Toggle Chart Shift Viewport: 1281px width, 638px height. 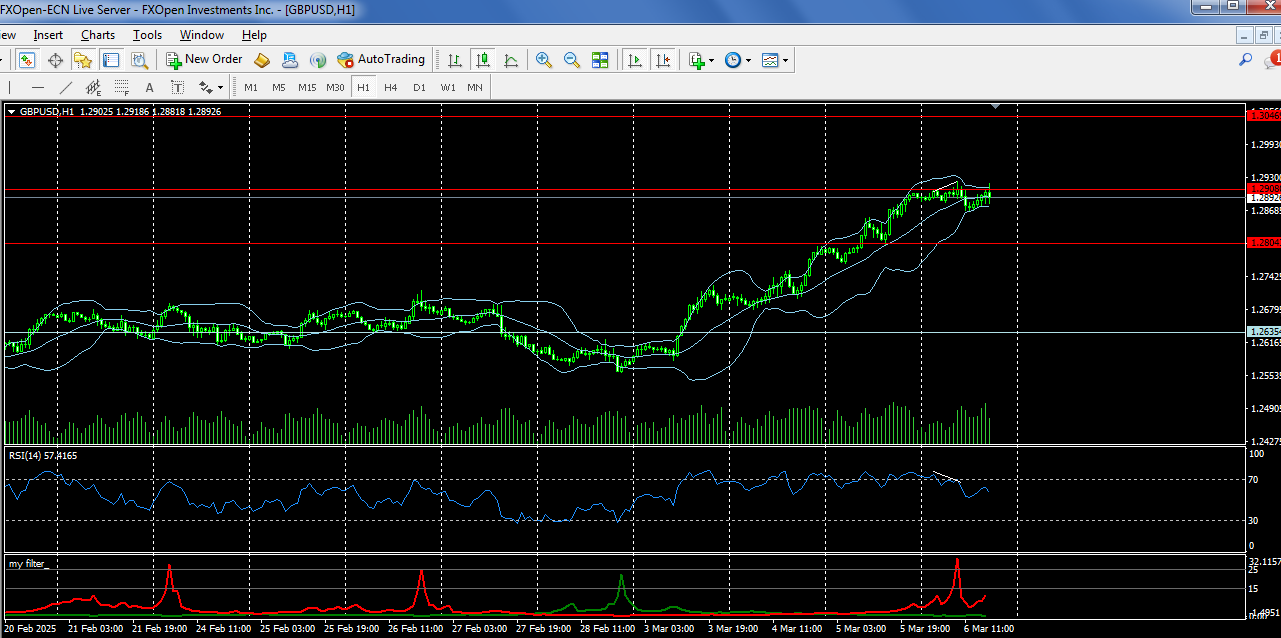coord(663,60)
